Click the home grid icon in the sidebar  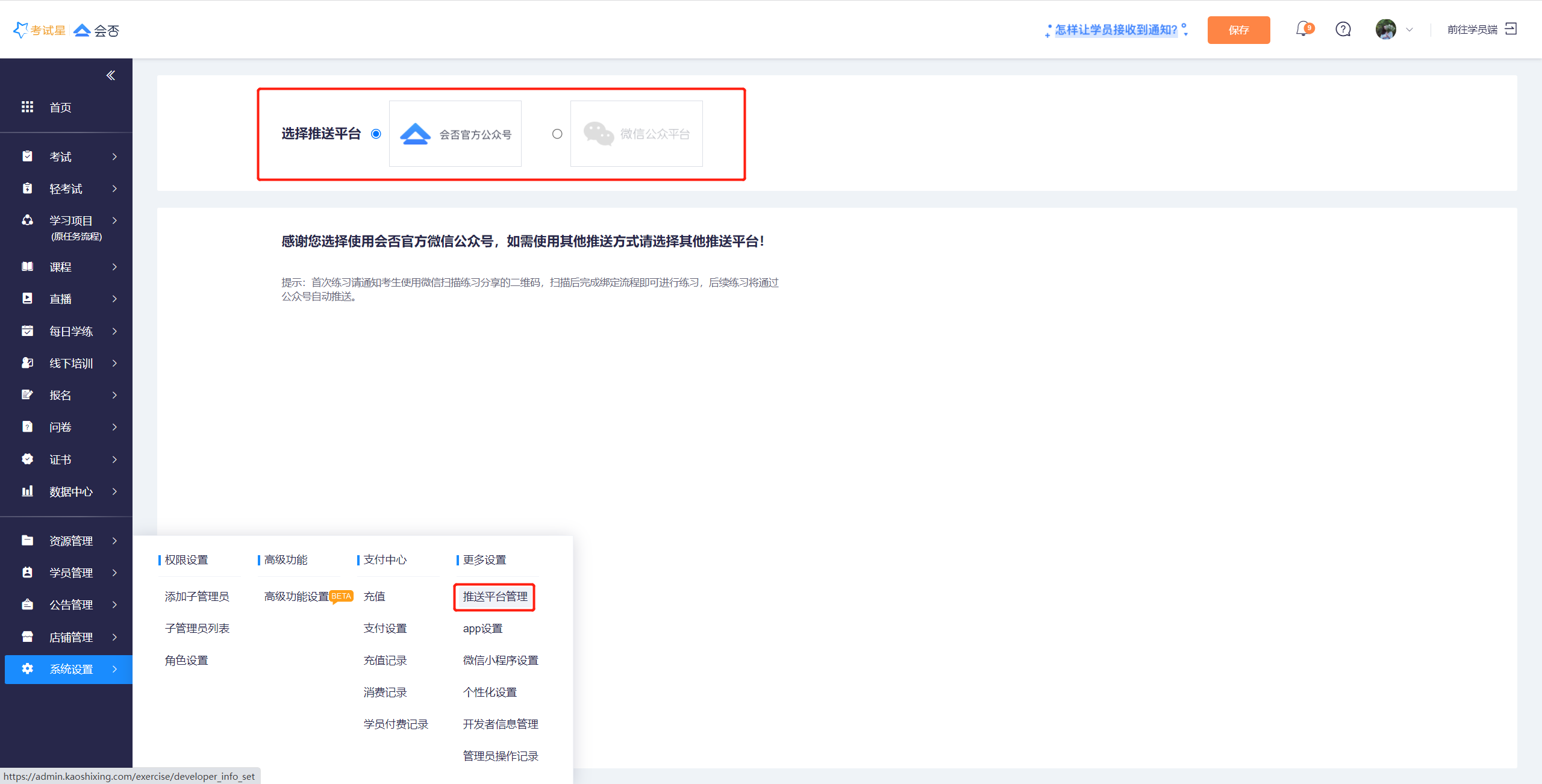tap(27, 107)
